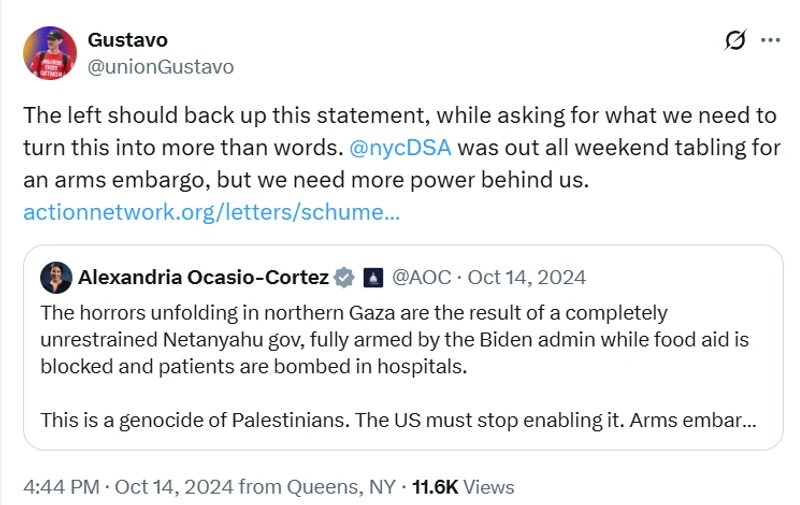The width and height of the screenshot is (800, 505).
Task: Click the quoted post's Oct 14, 2024 date
Action: tap(527, 276)
